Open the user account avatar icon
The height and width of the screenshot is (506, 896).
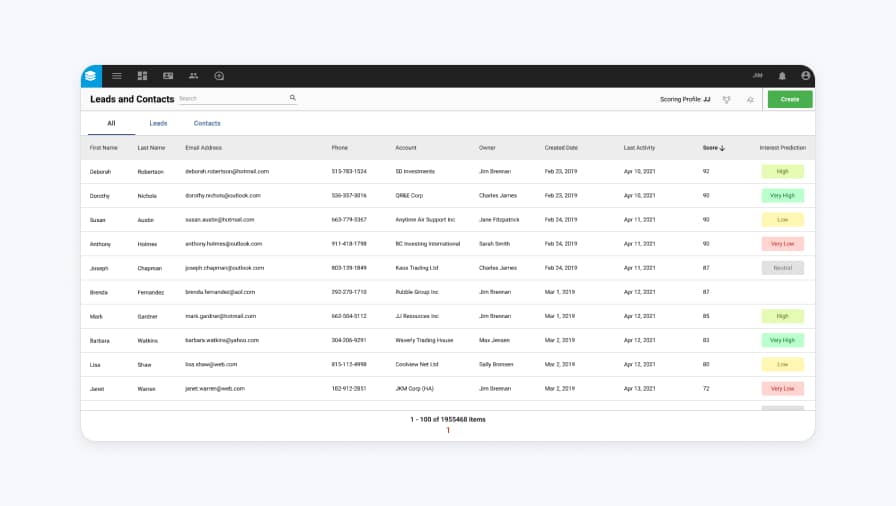click(x=805, y=76)
